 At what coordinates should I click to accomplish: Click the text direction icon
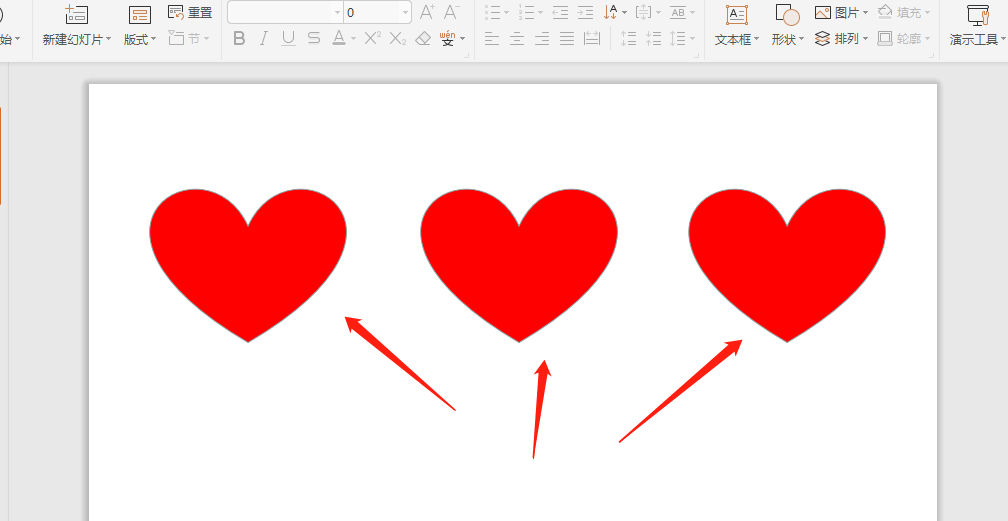pos(611,12)
